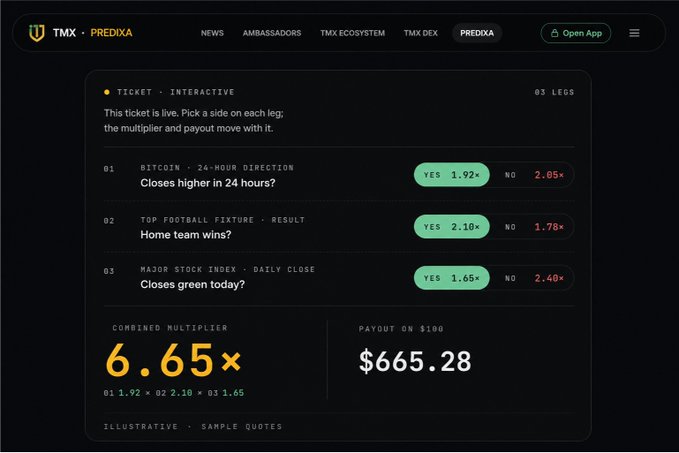679x453 pixels.
Task: Click "This ticket is live" description text
Action: click(194, 120)
